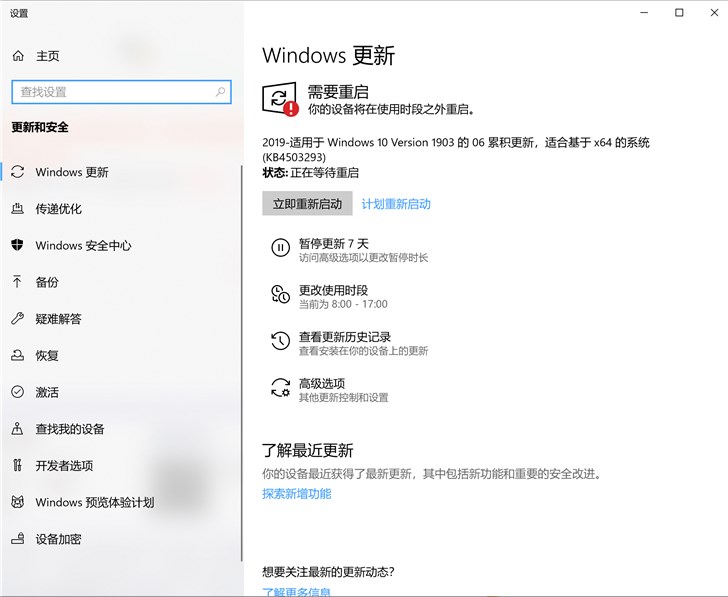This screenshot has width=728, height=597.
Task: Click the gear-sync icon for 高级选项
Action: [x=280, y=388]
